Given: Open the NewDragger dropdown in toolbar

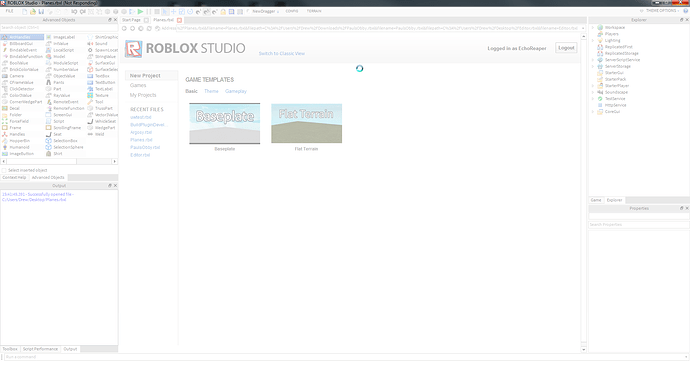Looking at the screenshot, I should click(x=265, y=11).
